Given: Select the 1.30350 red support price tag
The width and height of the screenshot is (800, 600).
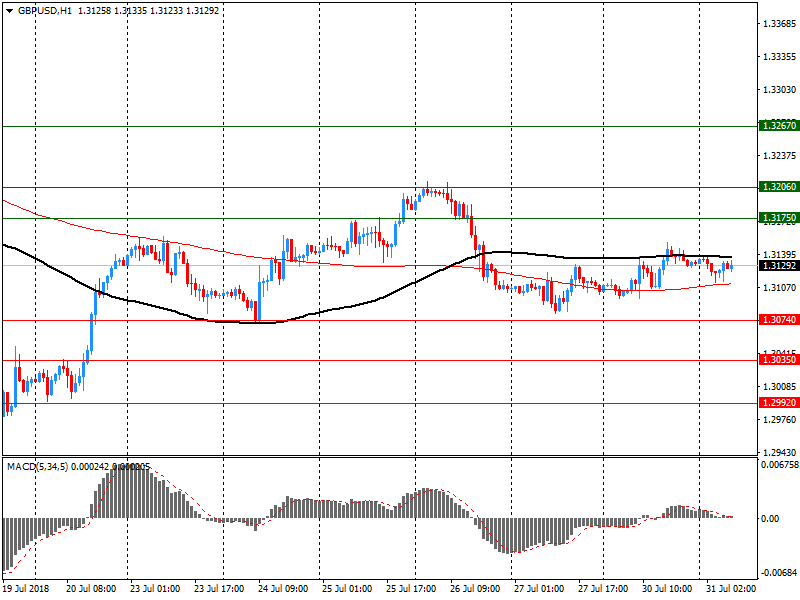Looking at the screenshot, I should coord(778,360).
